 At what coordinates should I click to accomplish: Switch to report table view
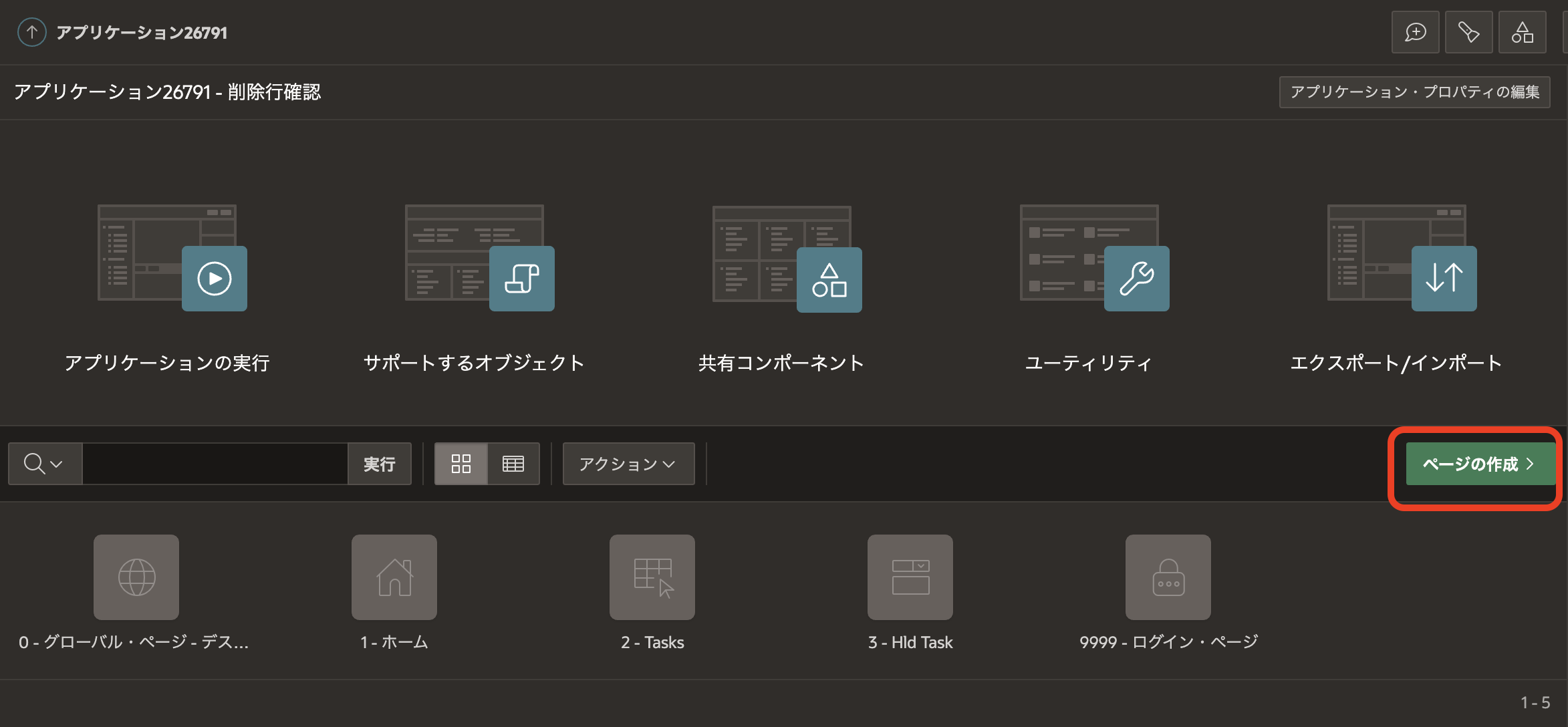(x=513, y=464)
